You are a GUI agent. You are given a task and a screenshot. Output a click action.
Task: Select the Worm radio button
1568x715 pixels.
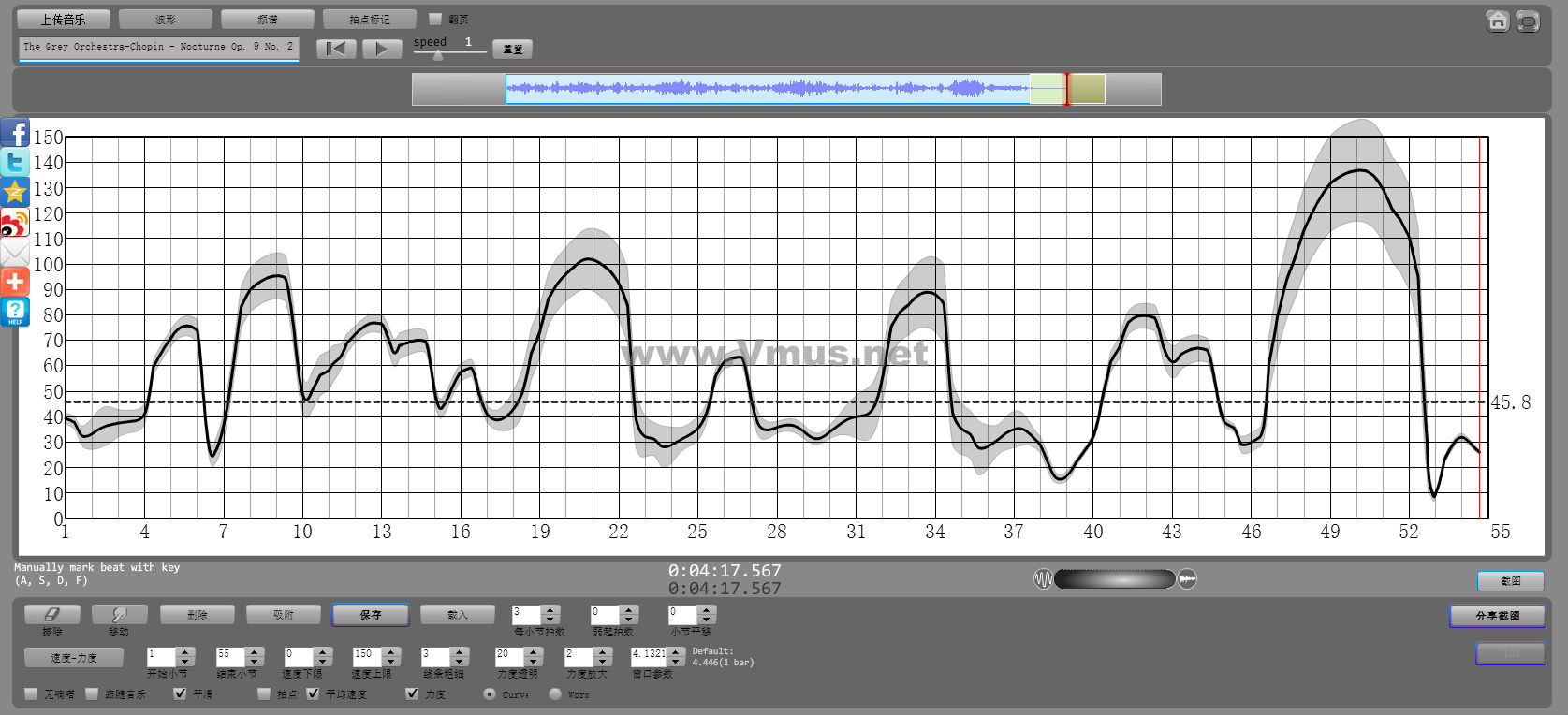(555, 694)
